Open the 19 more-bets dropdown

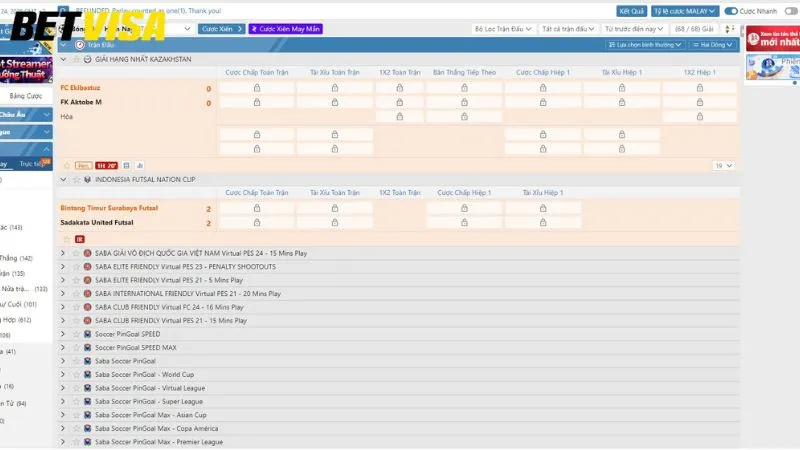click(723, 166)
